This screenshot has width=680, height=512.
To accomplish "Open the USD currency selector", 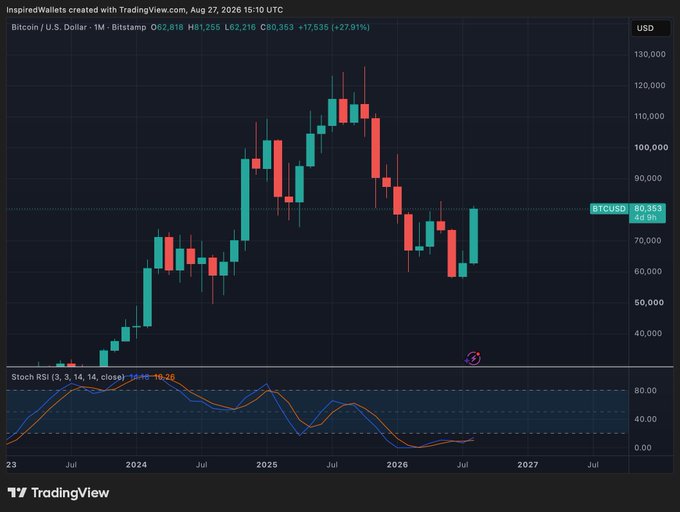I will point(650,28).
